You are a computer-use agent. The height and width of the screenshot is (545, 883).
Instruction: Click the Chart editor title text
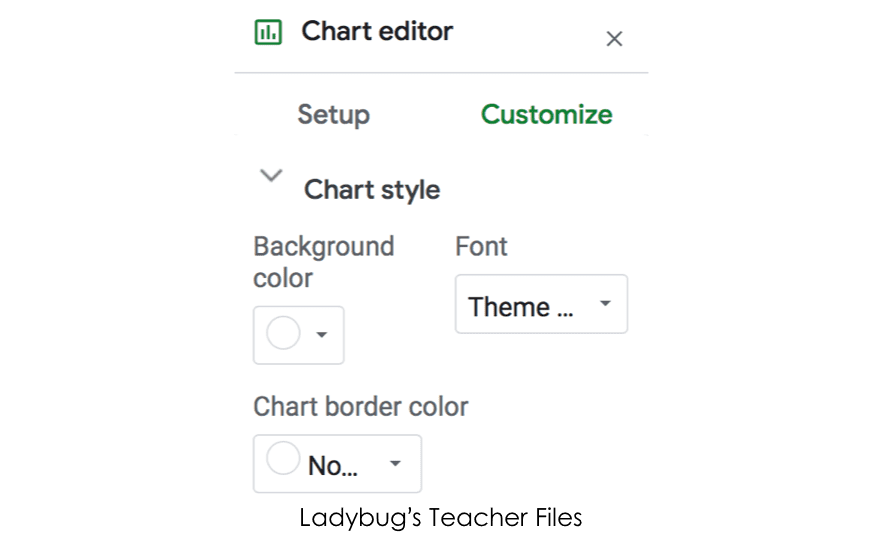(377, 32)
